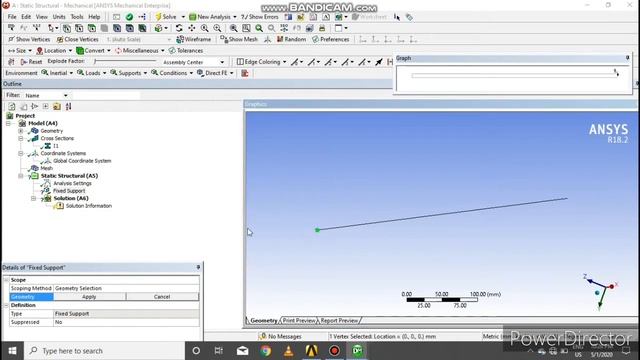Click the Label tool icon at toolbar start
Screen dimensions: 640x360
11,28
